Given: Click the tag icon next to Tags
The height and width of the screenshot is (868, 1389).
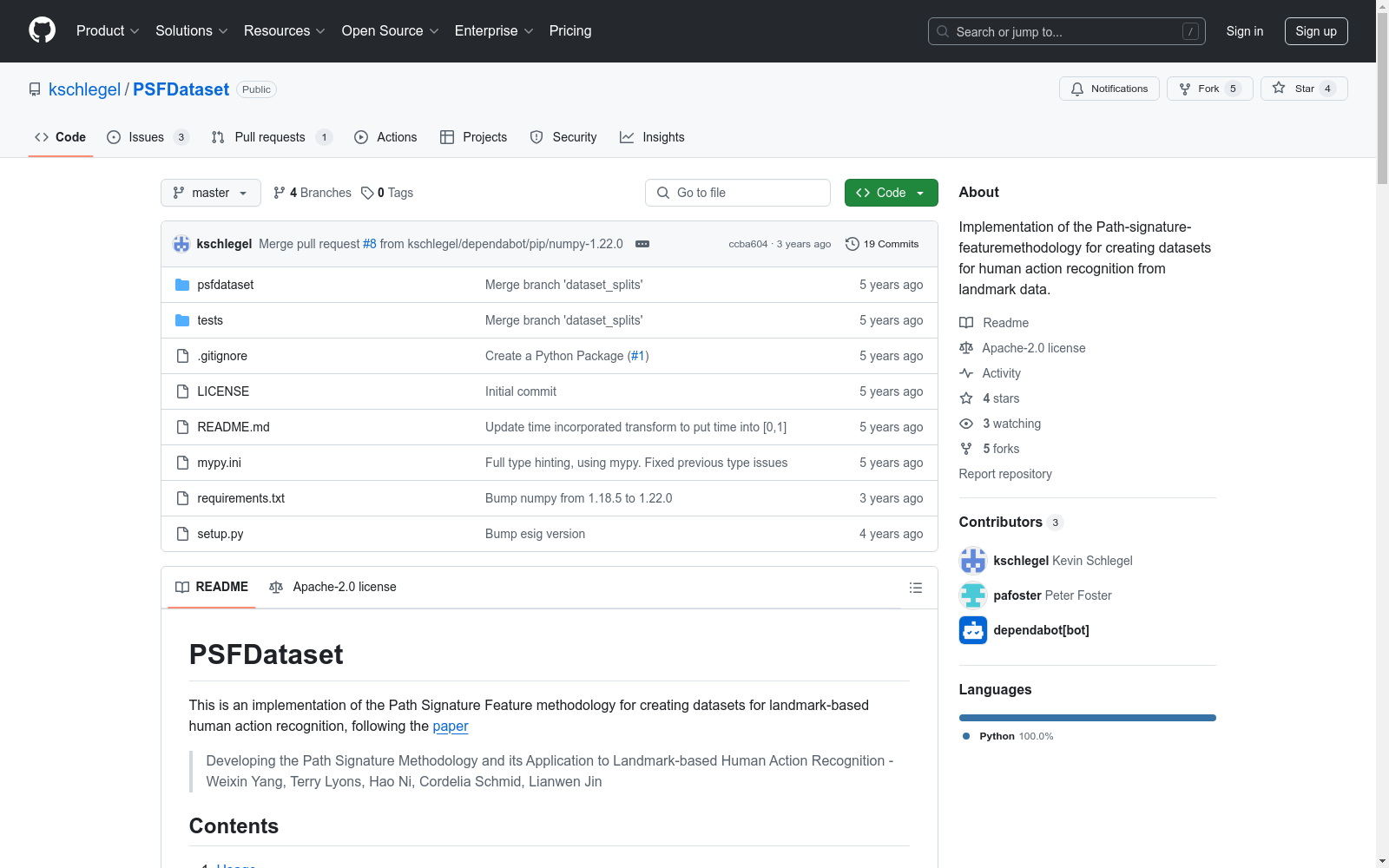Looking at the screenshot, I should pos(367,193).
